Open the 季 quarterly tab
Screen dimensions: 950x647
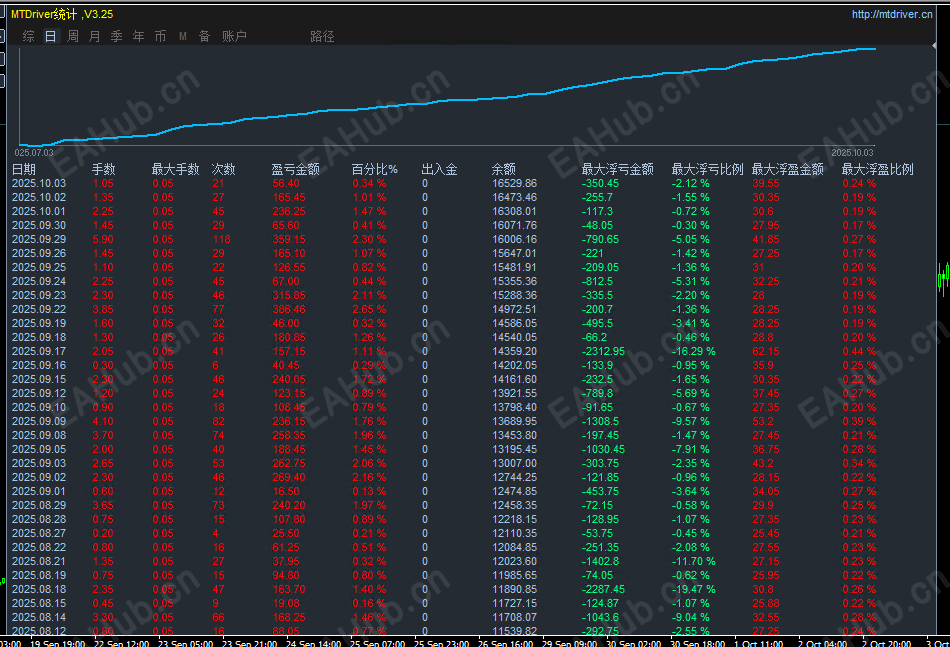pos(116,36)
